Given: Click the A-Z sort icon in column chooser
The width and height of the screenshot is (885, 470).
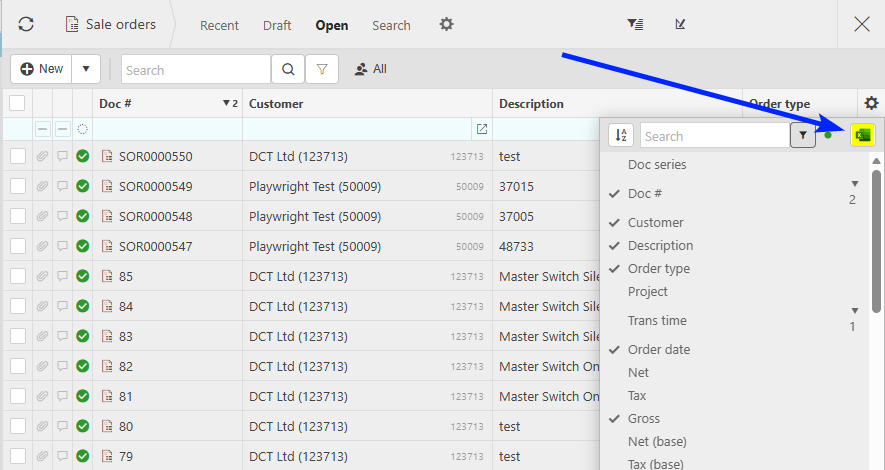Looking at the screenshot, I should click(x=621, y=135).
